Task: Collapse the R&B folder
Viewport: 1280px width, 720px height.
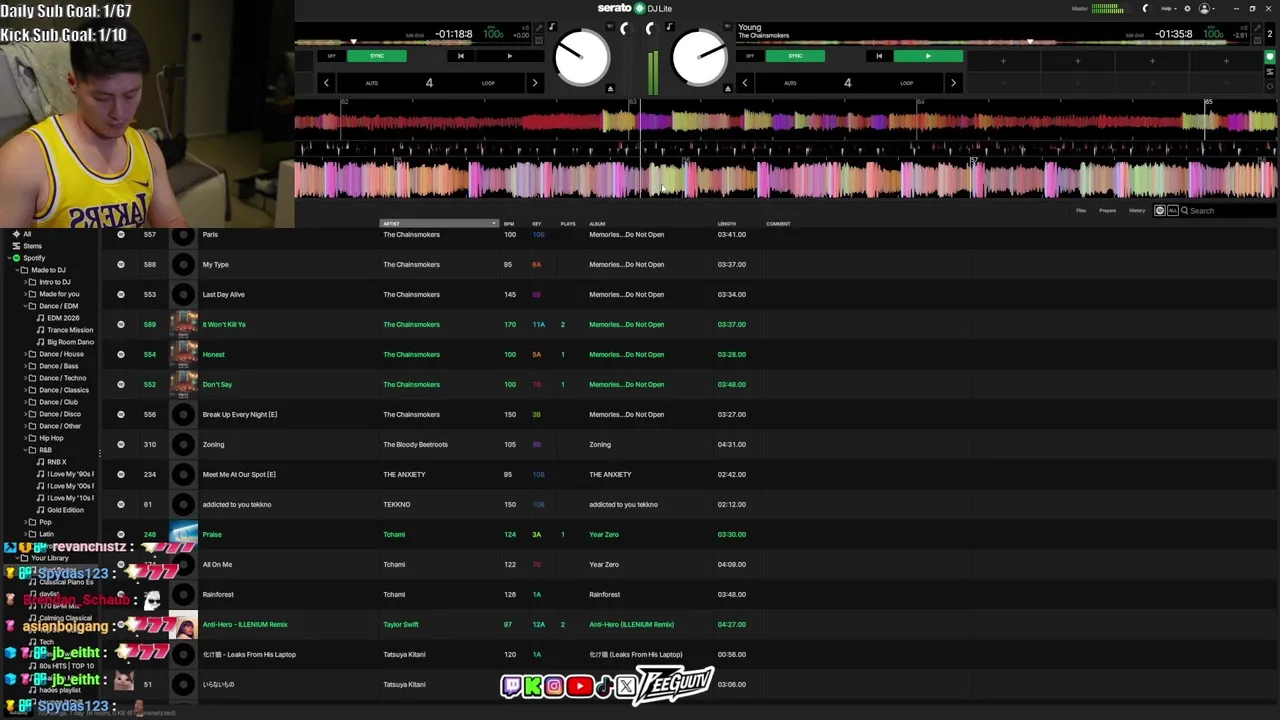Action: [x=23, y=450]
